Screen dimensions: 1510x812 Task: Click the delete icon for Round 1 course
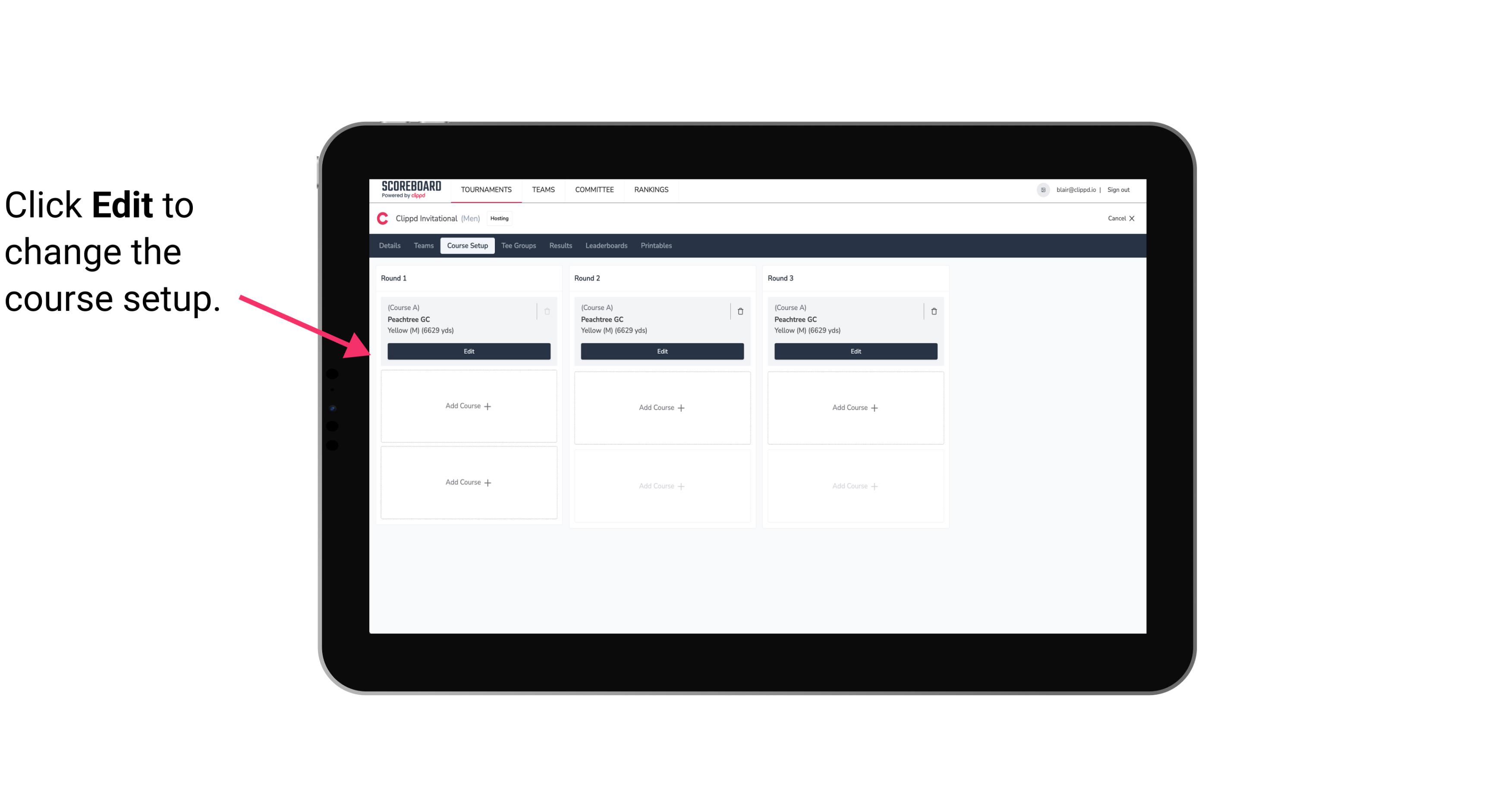pos(548,311)
